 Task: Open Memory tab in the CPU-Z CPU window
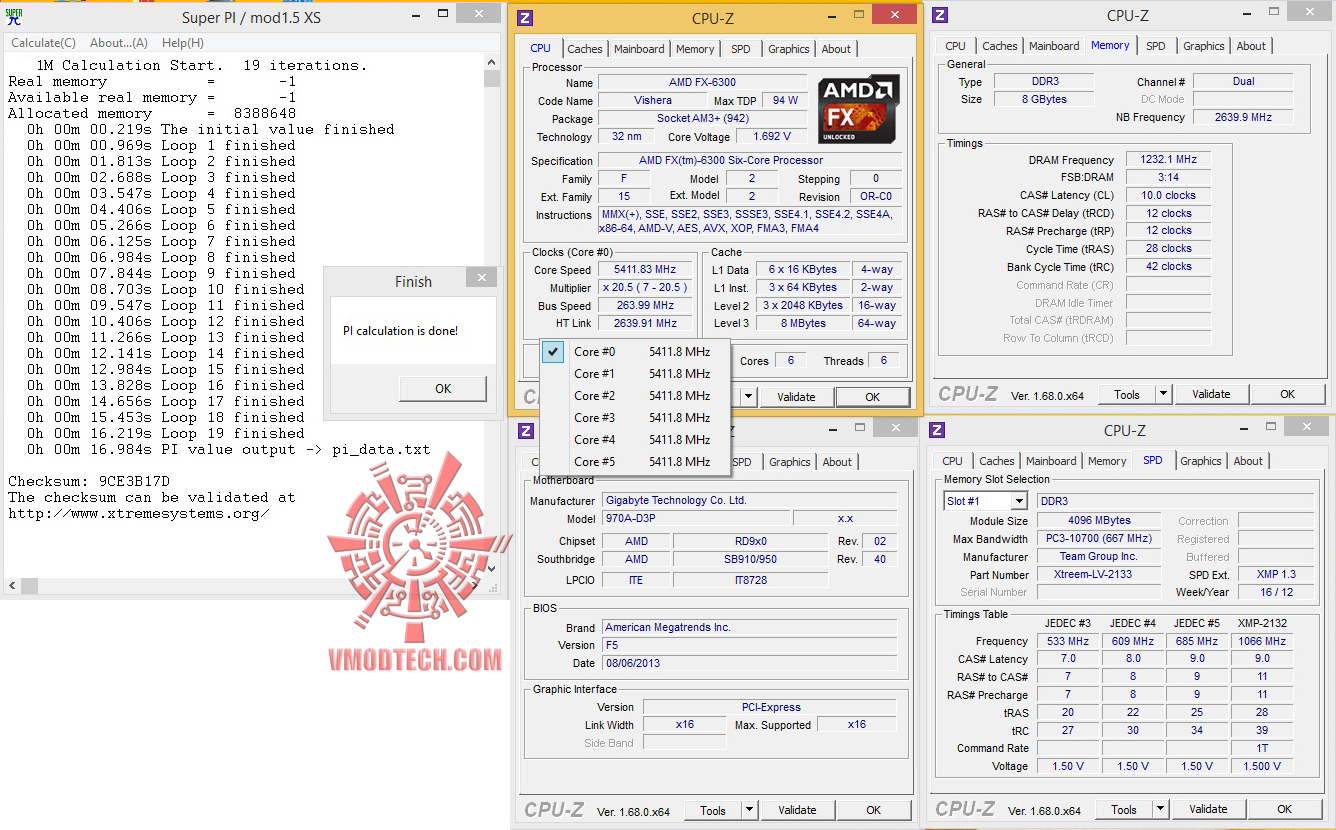coord(695,49)
